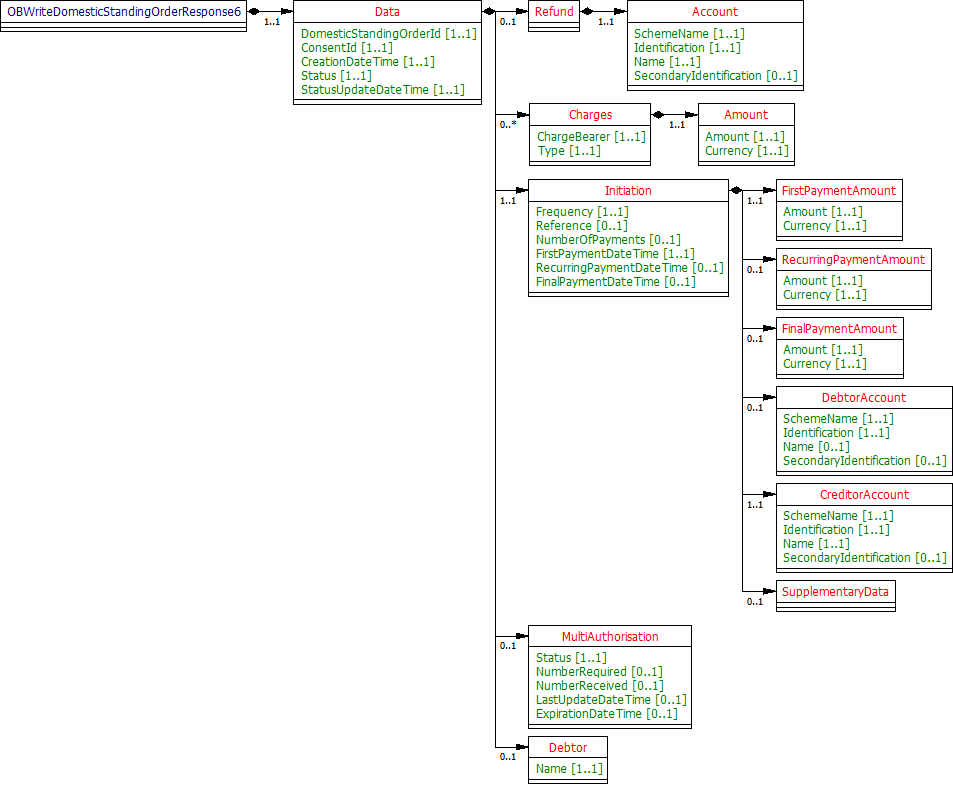Select the Initiation class title
Viewport: 953px width, 804px height.
pyautogui.click(x=628, y=190)
